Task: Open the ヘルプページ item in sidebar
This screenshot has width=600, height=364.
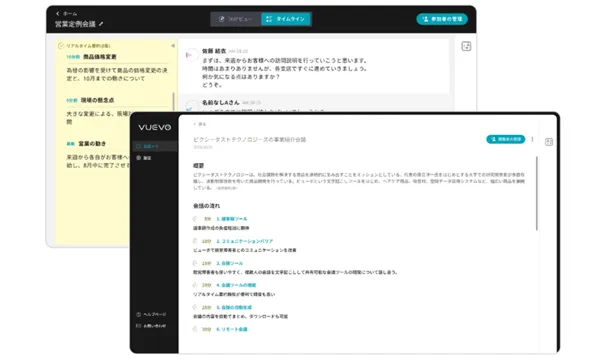Action: (x=151, y=314)
